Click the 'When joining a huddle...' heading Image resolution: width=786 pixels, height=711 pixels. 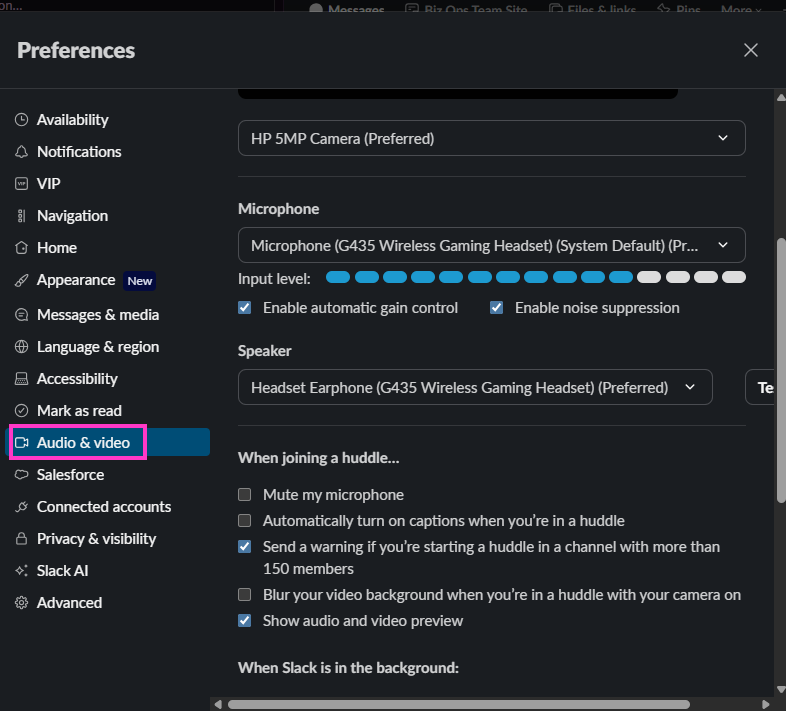click(x=319, y=458)
